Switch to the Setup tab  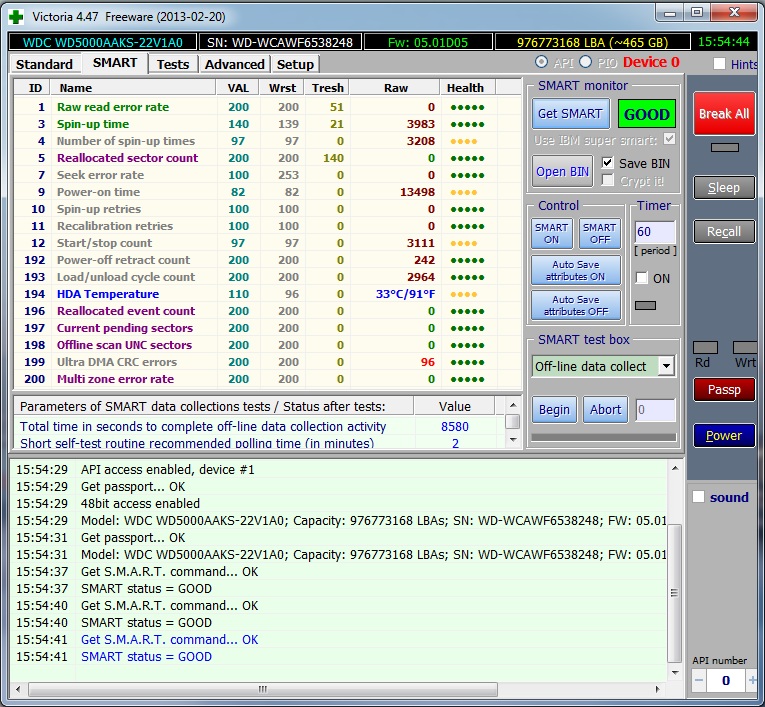(295, 64)
